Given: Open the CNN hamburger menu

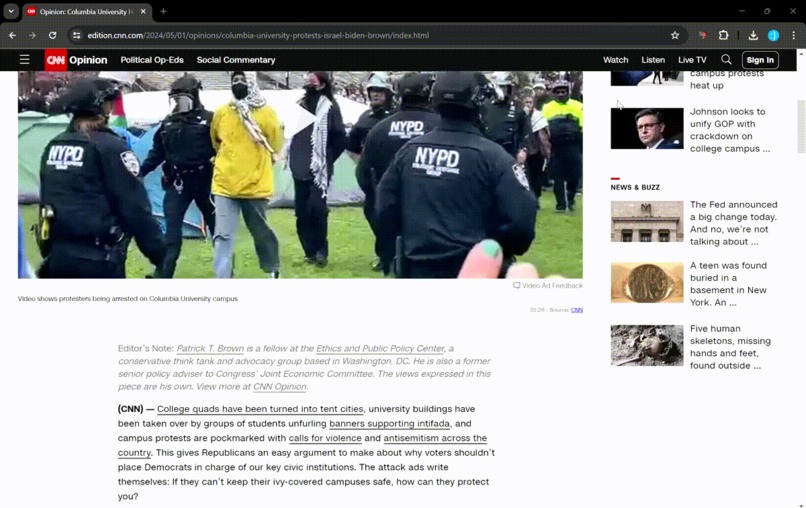Looking at the screenshot, I should click(24, 60).
